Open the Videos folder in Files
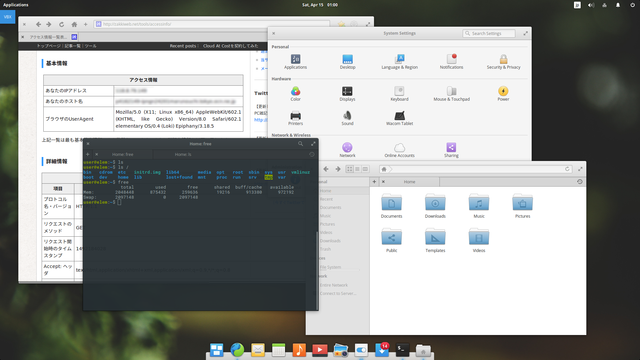Screen dimensions: 640x360 pyautogui.click(x=479, y=241)
